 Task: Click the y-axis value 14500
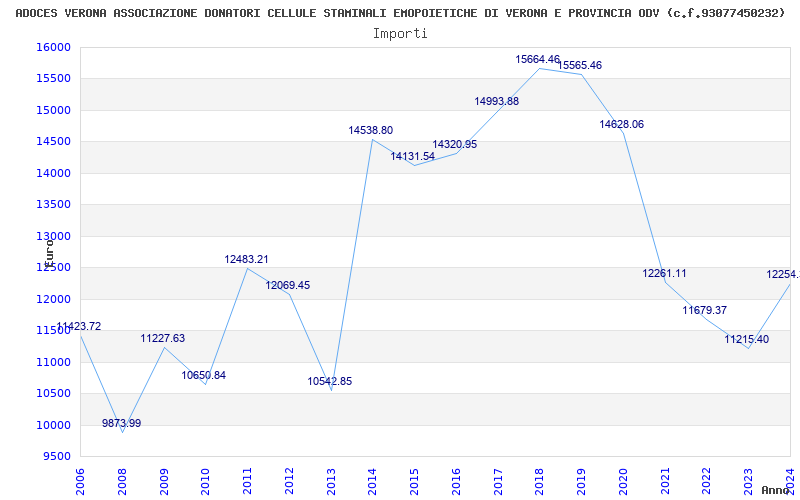click(x=53, y=142)
